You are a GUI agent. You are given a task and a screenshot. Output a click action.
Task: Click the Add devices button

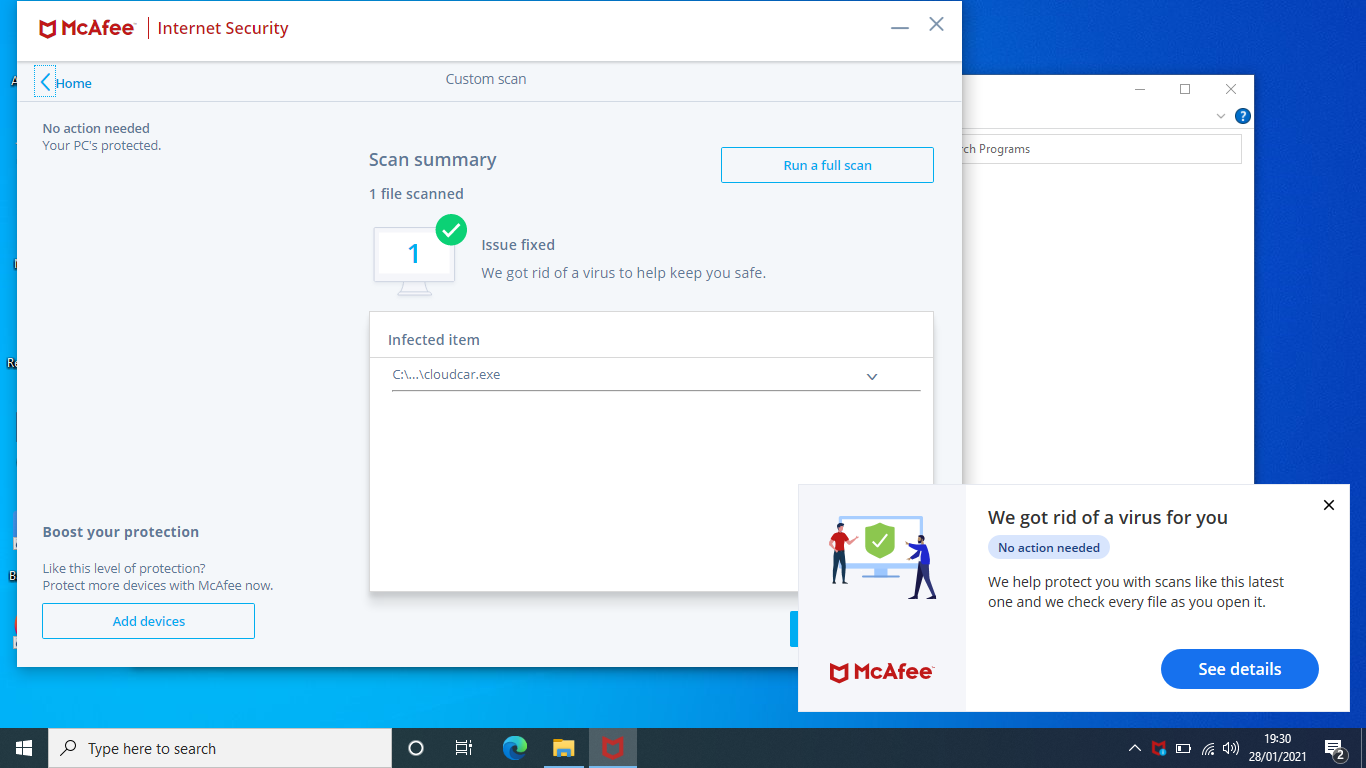coord(148,621)
